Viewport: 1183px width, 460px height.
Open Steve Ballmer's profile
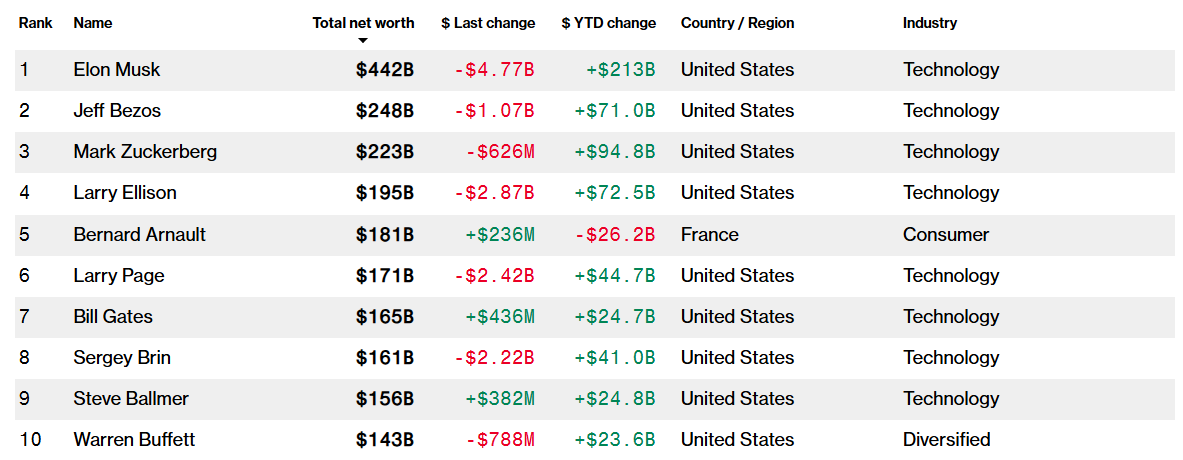point(131,399)
